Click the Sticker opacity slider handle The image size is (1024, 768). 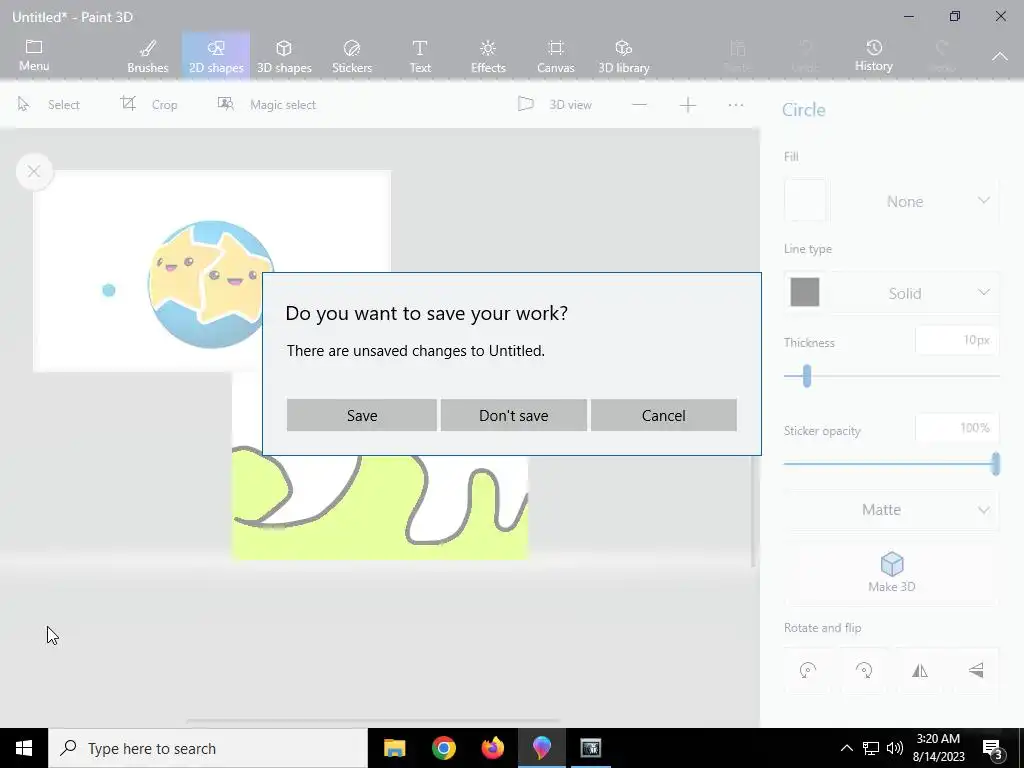(x=995, y=464)
